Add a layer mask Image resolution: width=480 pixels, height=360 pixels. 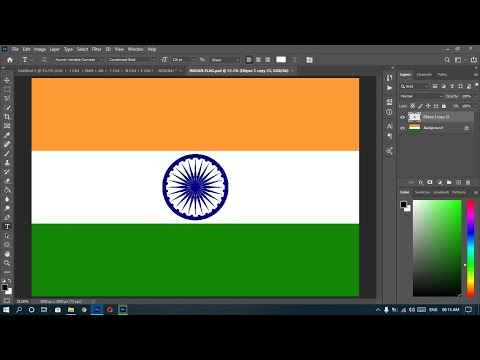coord(430,182)
